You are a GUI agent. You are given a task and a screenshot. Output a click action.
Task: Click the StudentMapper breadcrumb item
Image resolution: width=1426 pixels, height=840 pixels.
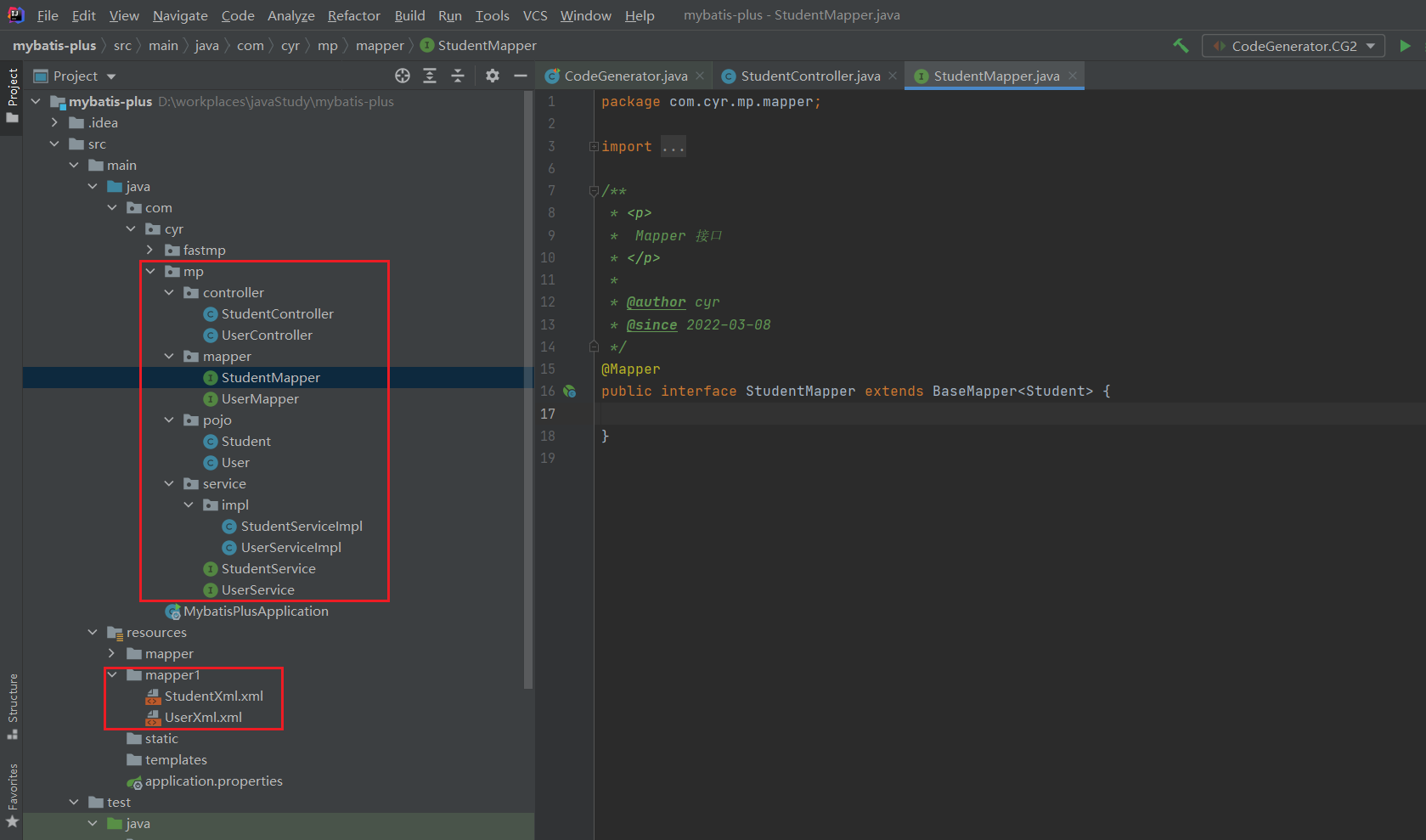(478, 46)
